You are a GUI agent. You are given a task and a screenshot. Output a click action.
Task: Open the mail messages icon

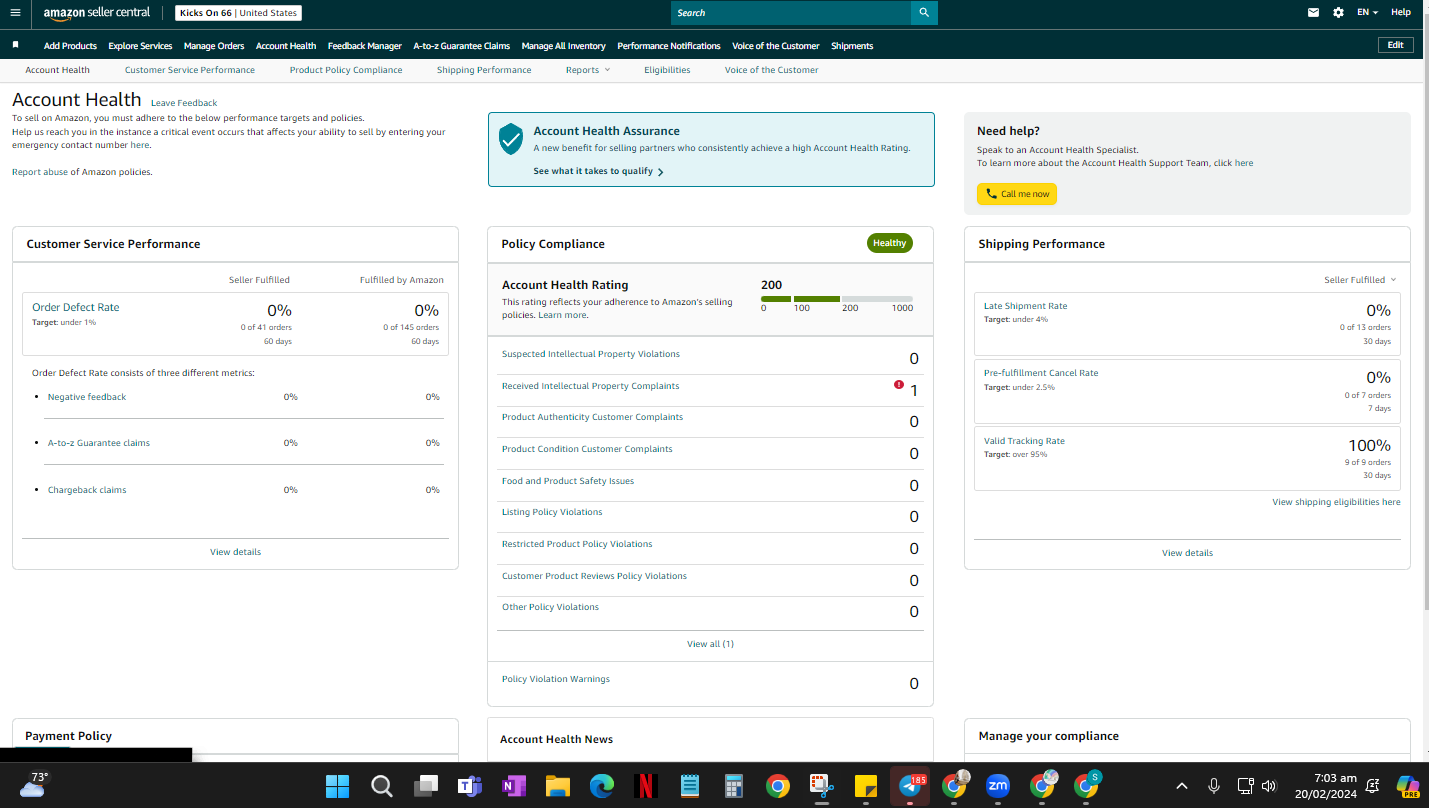tap(1313, 13)
